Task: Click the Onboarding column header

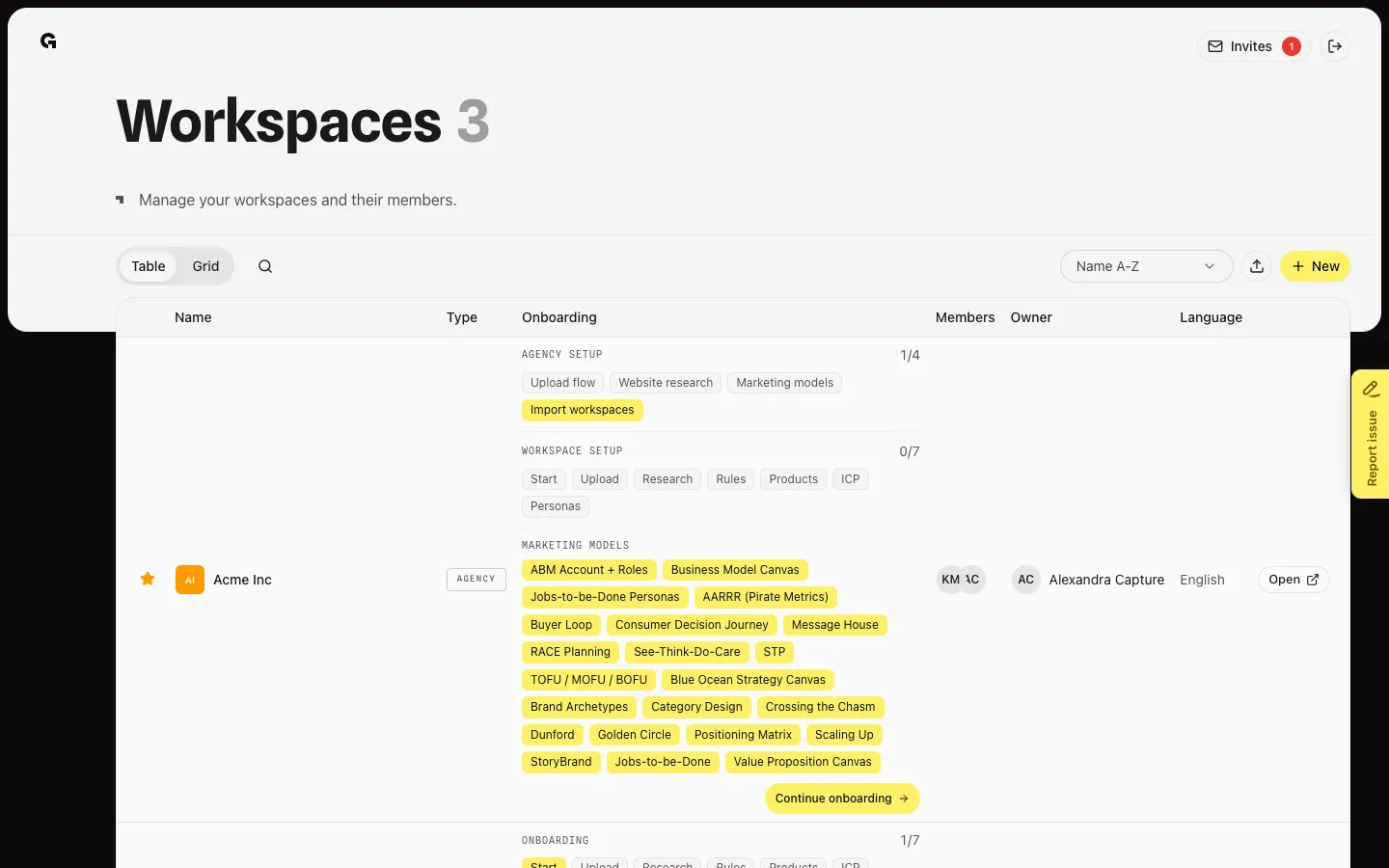Action: pos(559,317)
